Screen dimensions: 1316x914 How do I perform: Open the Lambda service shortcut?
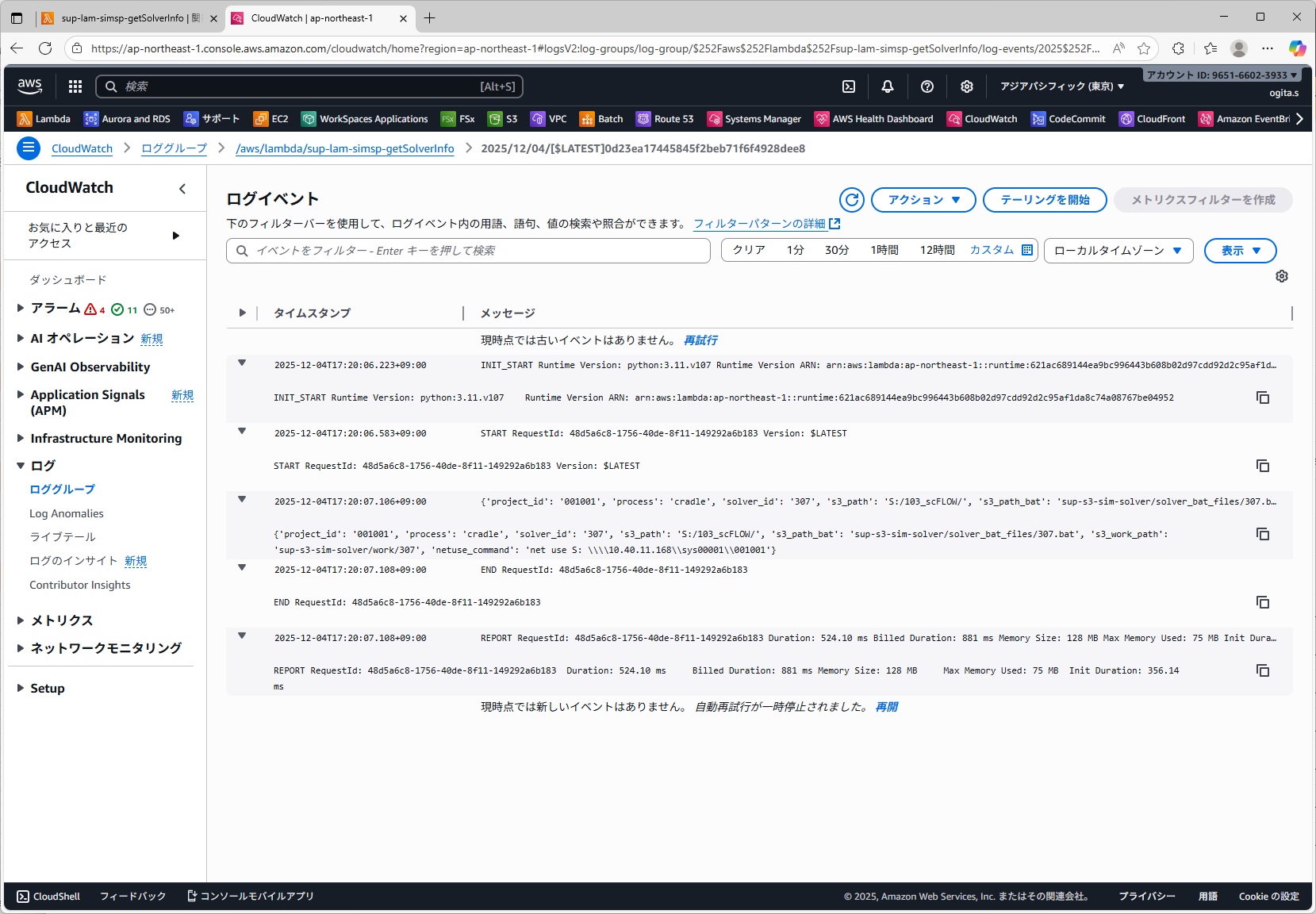pos(44,119)
